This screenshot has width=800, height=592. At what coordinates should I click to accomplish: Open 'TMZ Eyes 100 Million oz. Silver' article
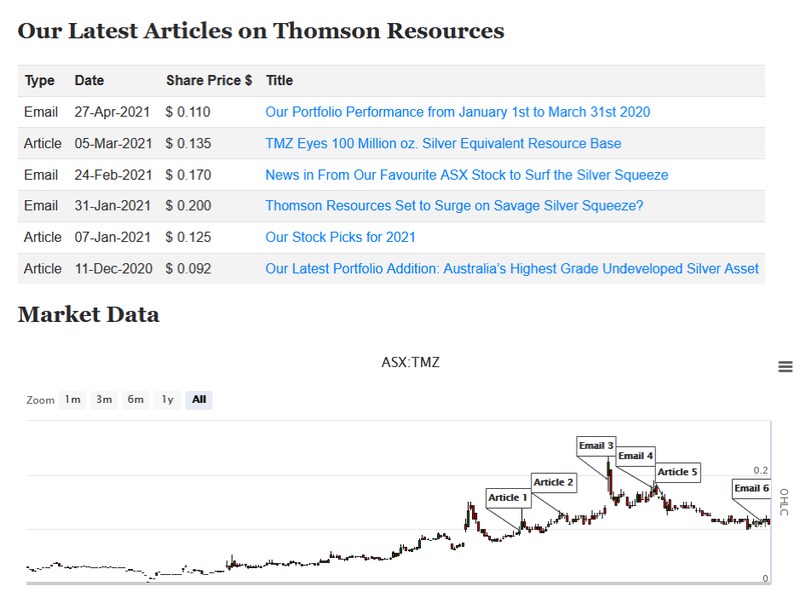pos(443,143)
